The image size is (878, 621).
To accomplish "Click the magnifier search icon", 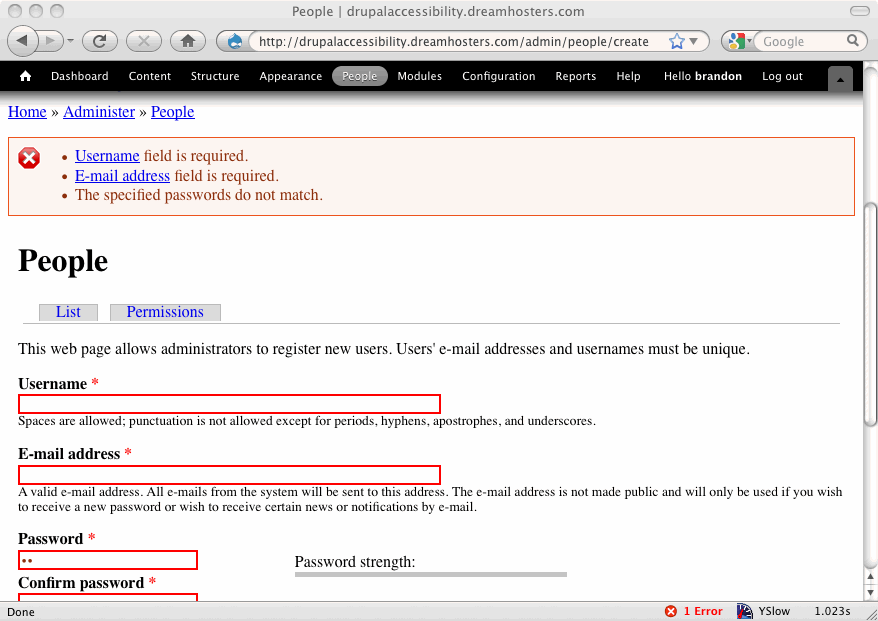I will click(x=852, y=41).
